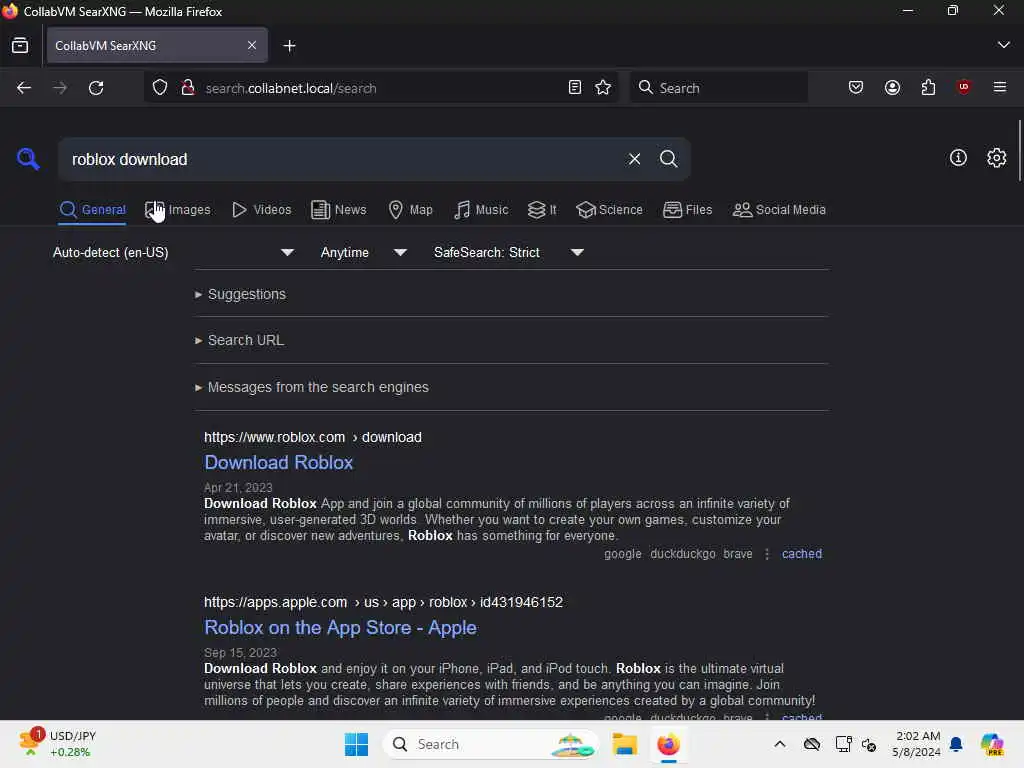Click the roblox.com download result URL
1024x768 pixels.
click(x=313, y=437)
